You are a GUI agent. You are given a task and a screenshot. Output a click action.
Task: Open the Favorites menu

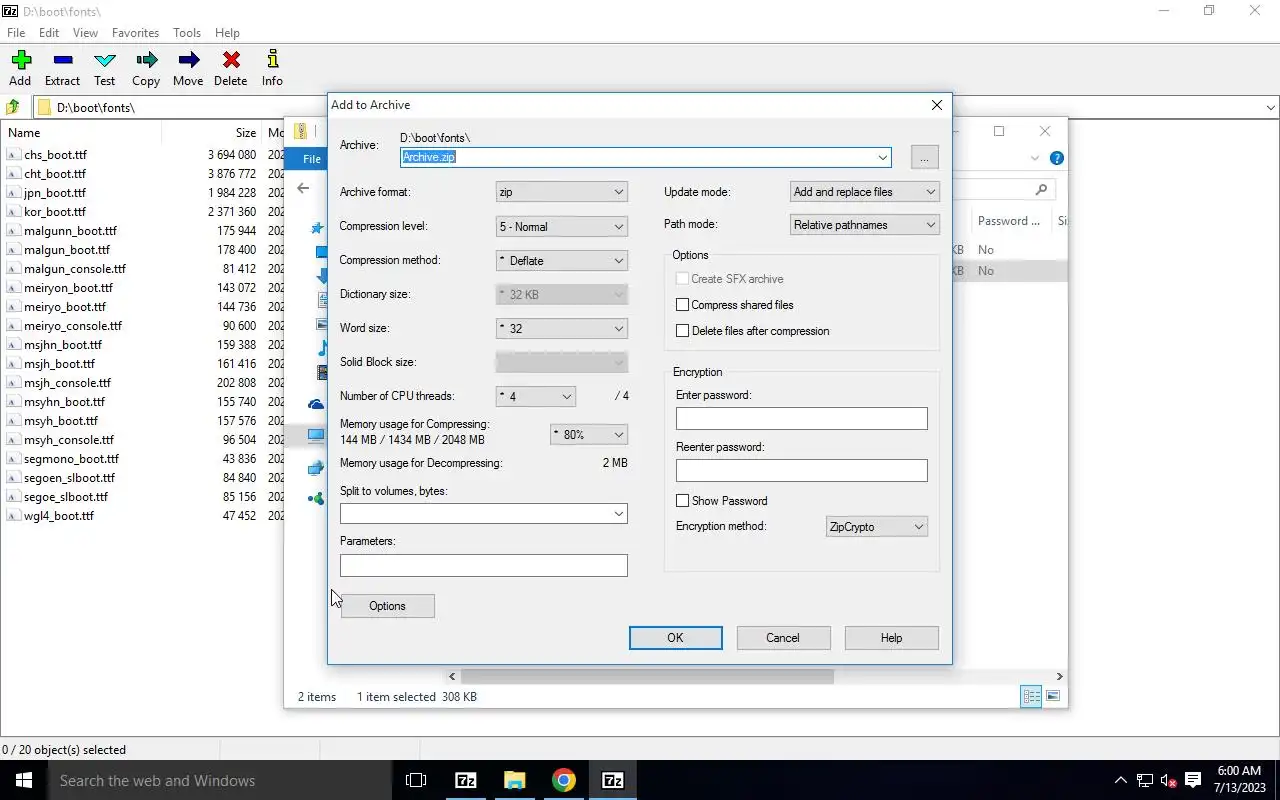point(136,33)
